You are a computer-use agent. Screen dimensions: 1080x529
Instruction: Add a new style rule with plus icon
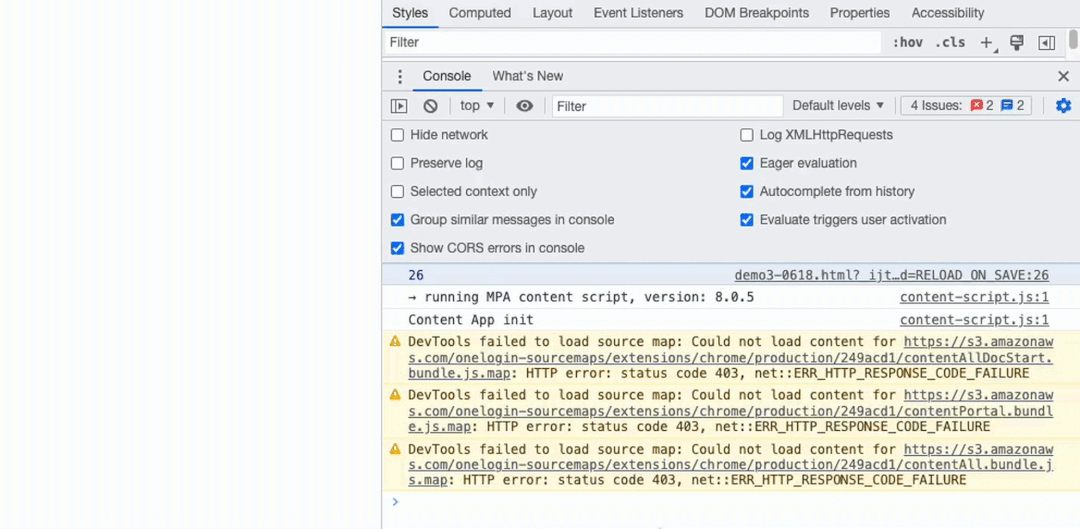(x=987, y=43)
